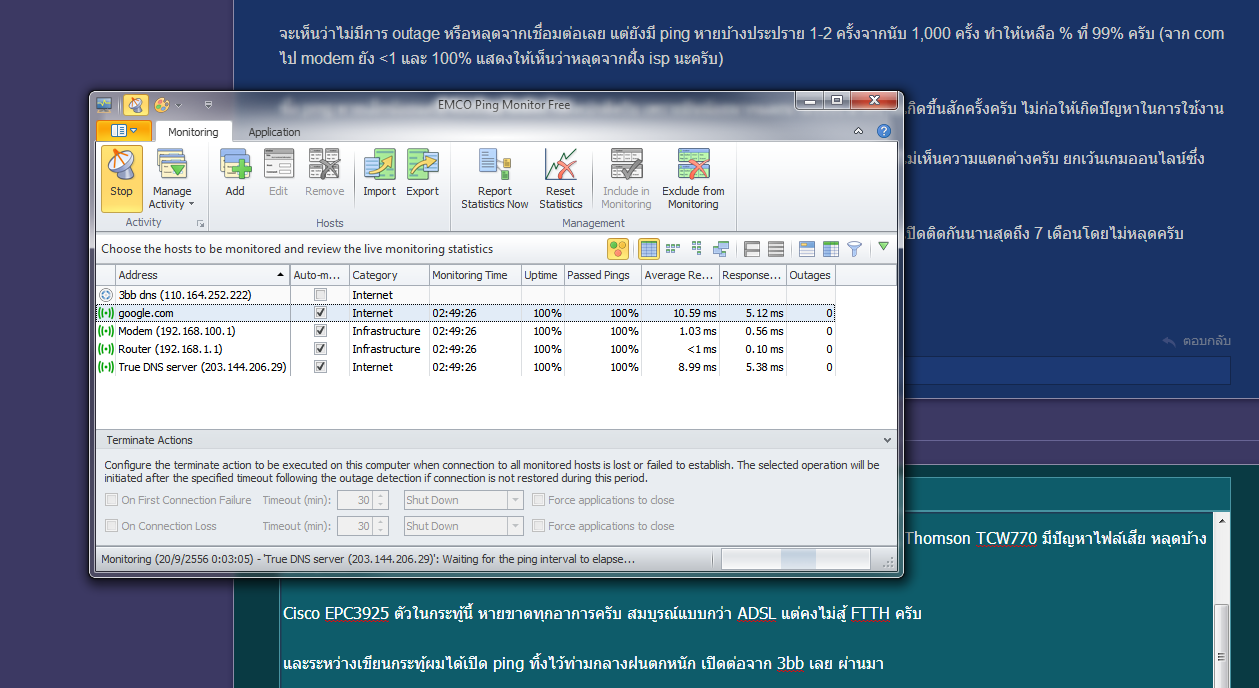Select the tree list view icon
The height and width of the screenshot is (688, 1259).
point(696,248)
